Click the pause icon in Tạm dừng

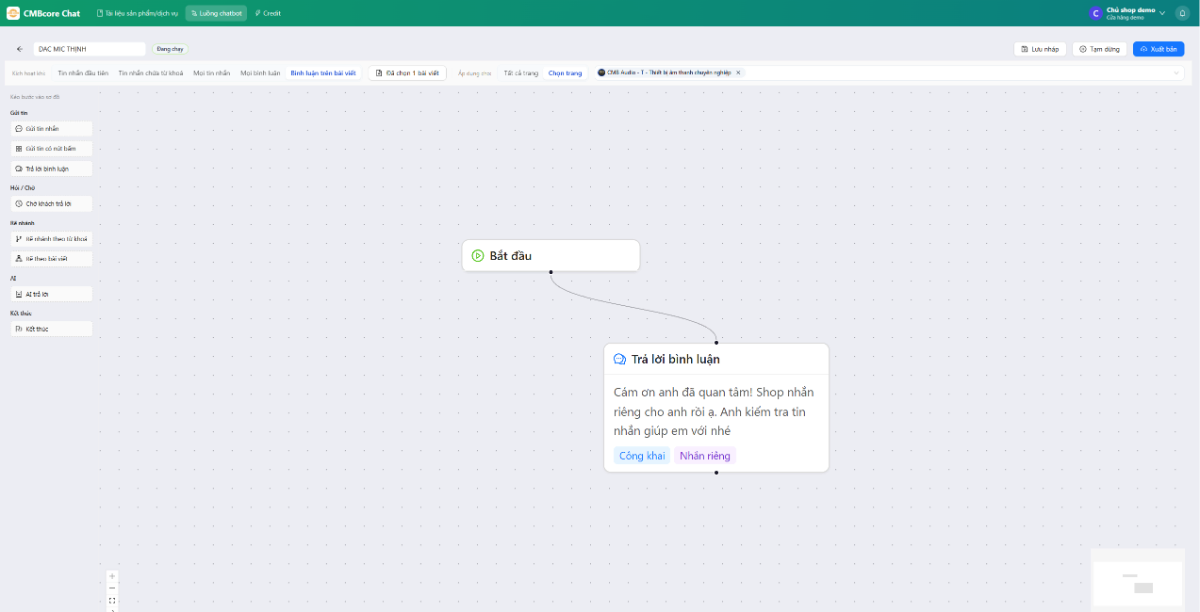click(1083, 49)
